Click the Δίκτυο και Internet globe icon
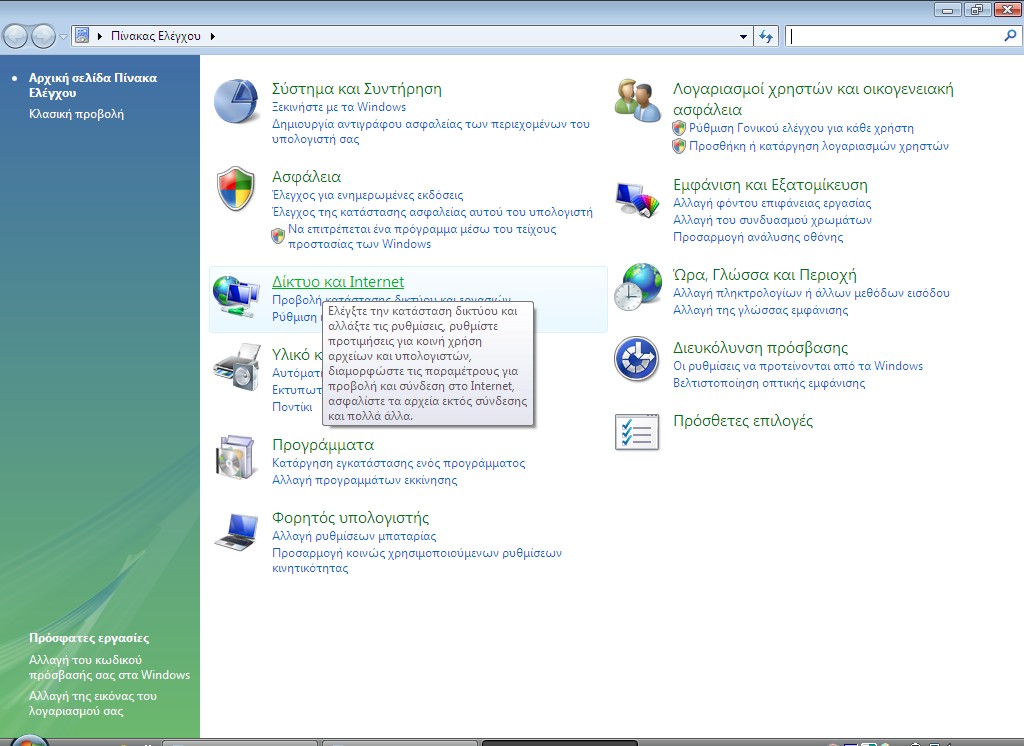 pos(236,297)
